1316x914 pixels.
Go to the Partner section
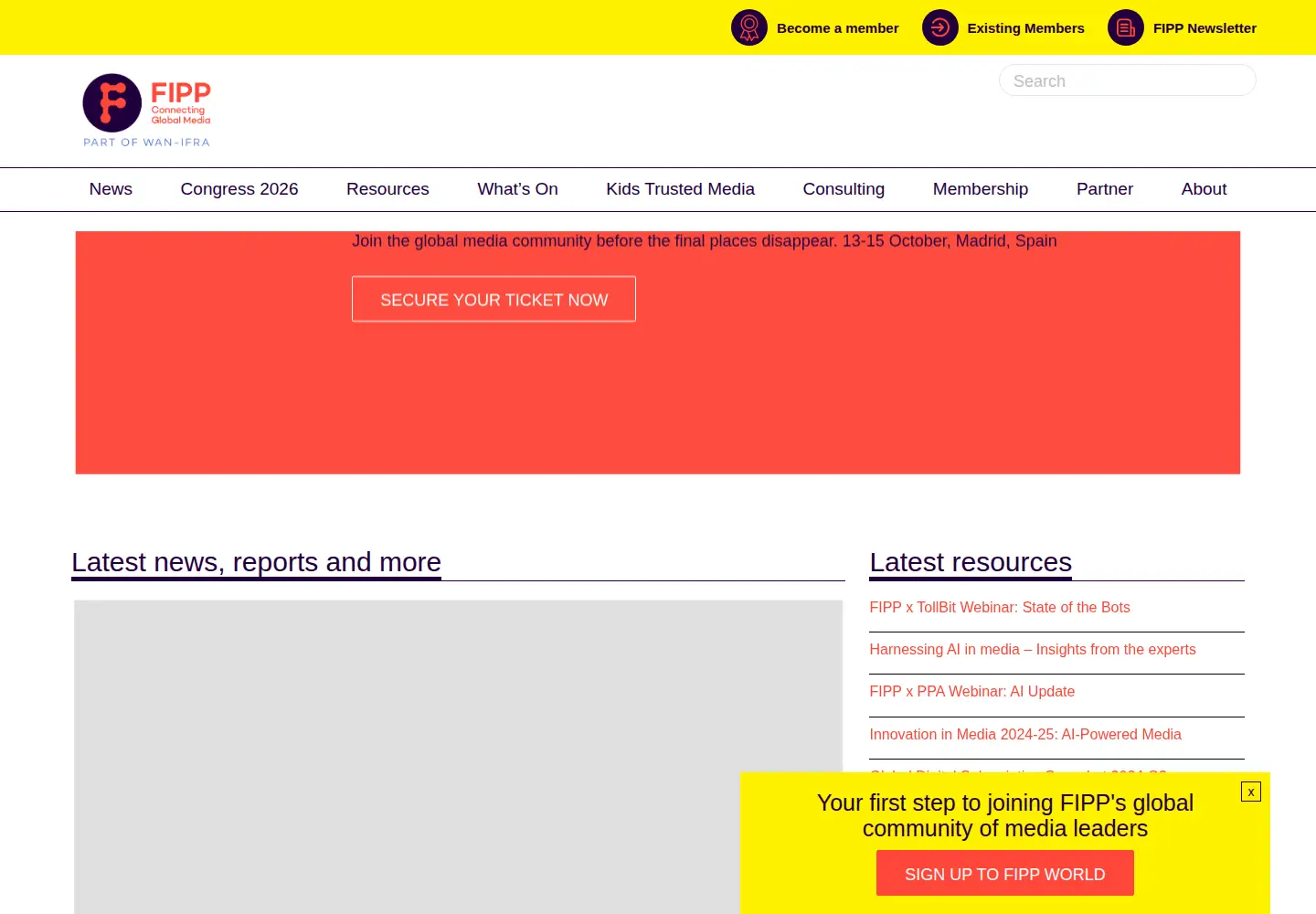1105,189
